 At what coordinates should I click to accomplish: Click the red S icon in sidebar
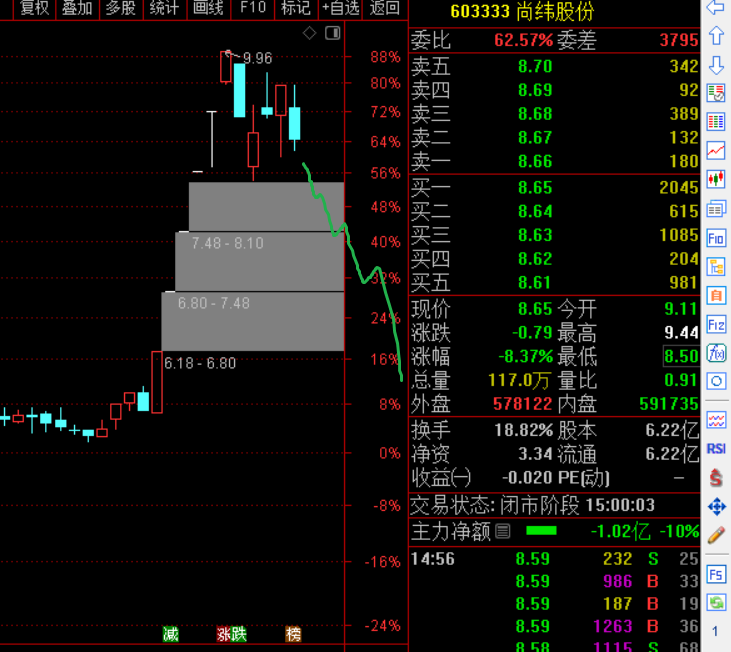pyautogui.click(x=716, y=477)
